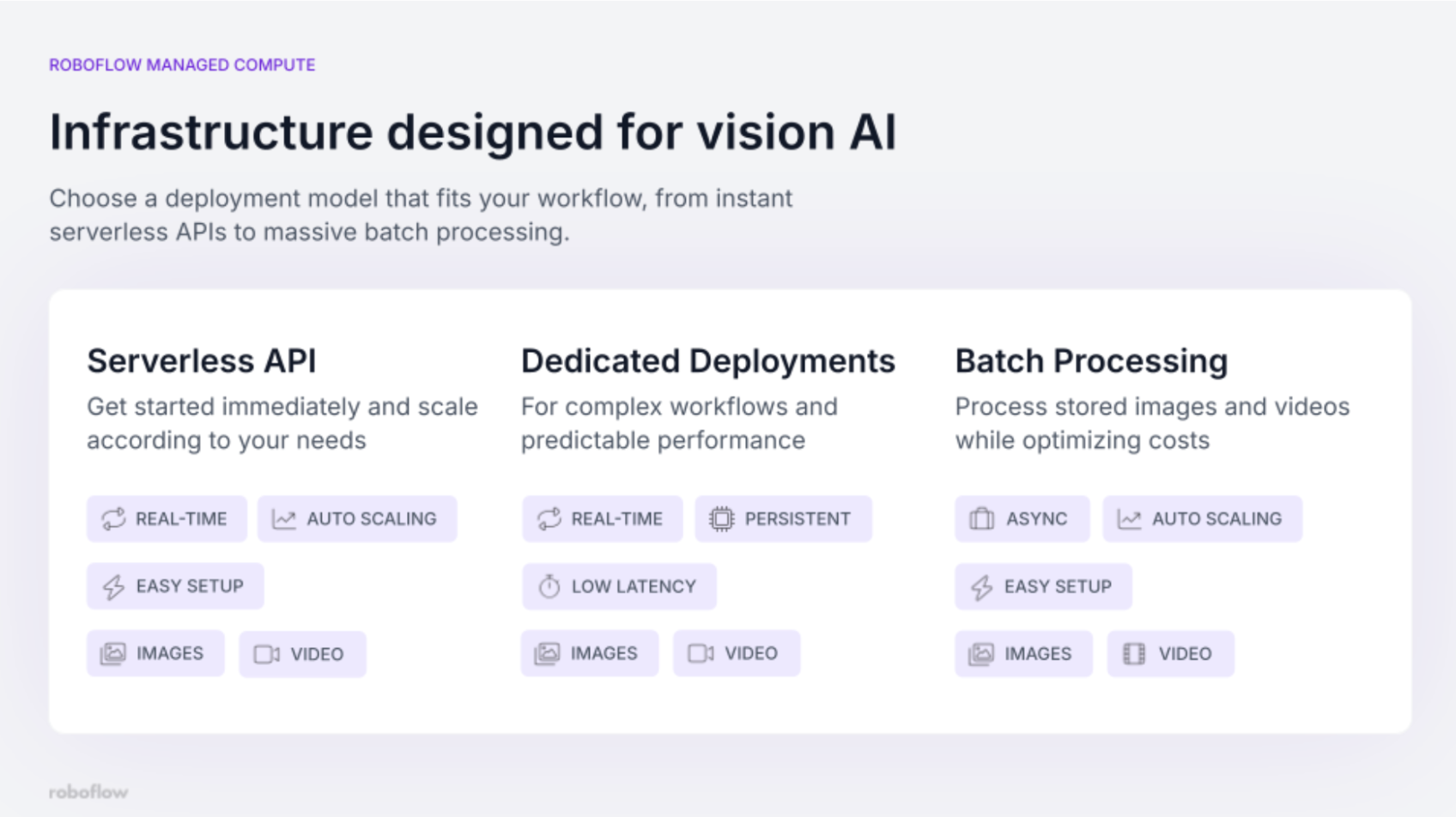
Task: Click the Easy Setup lightning icon under Serverless API
Action: point(113,586)
